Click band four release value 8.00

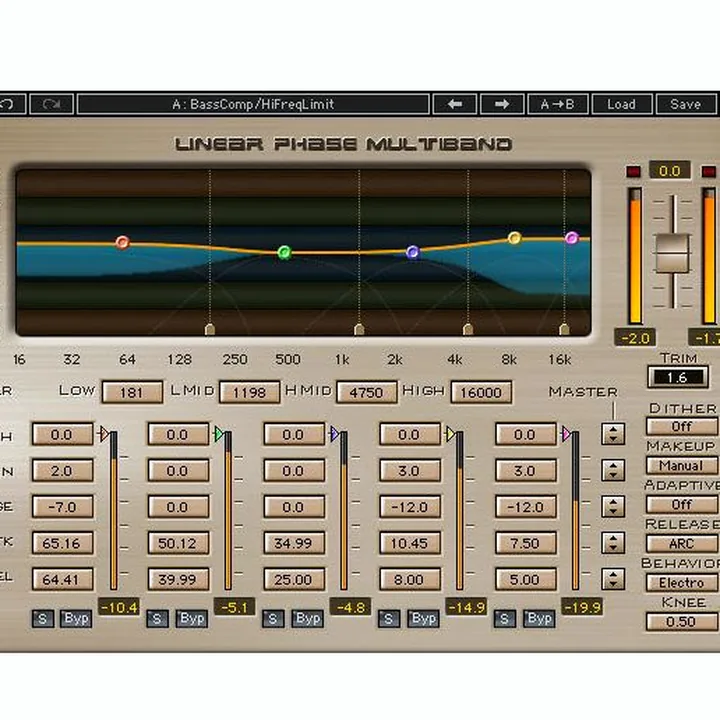(x=410, y=579)
